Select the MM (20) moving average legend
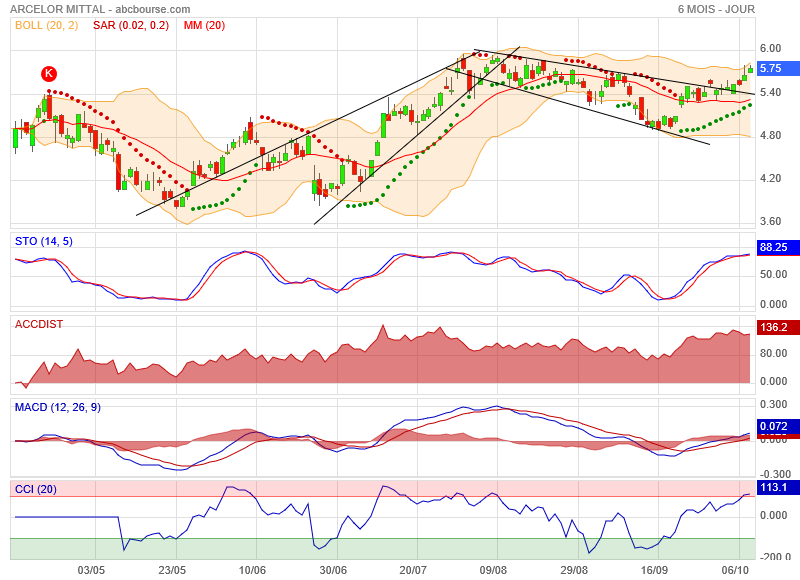The height and width of the screenshot is (580, 800). pyautogui.click(x=204, y=25)
